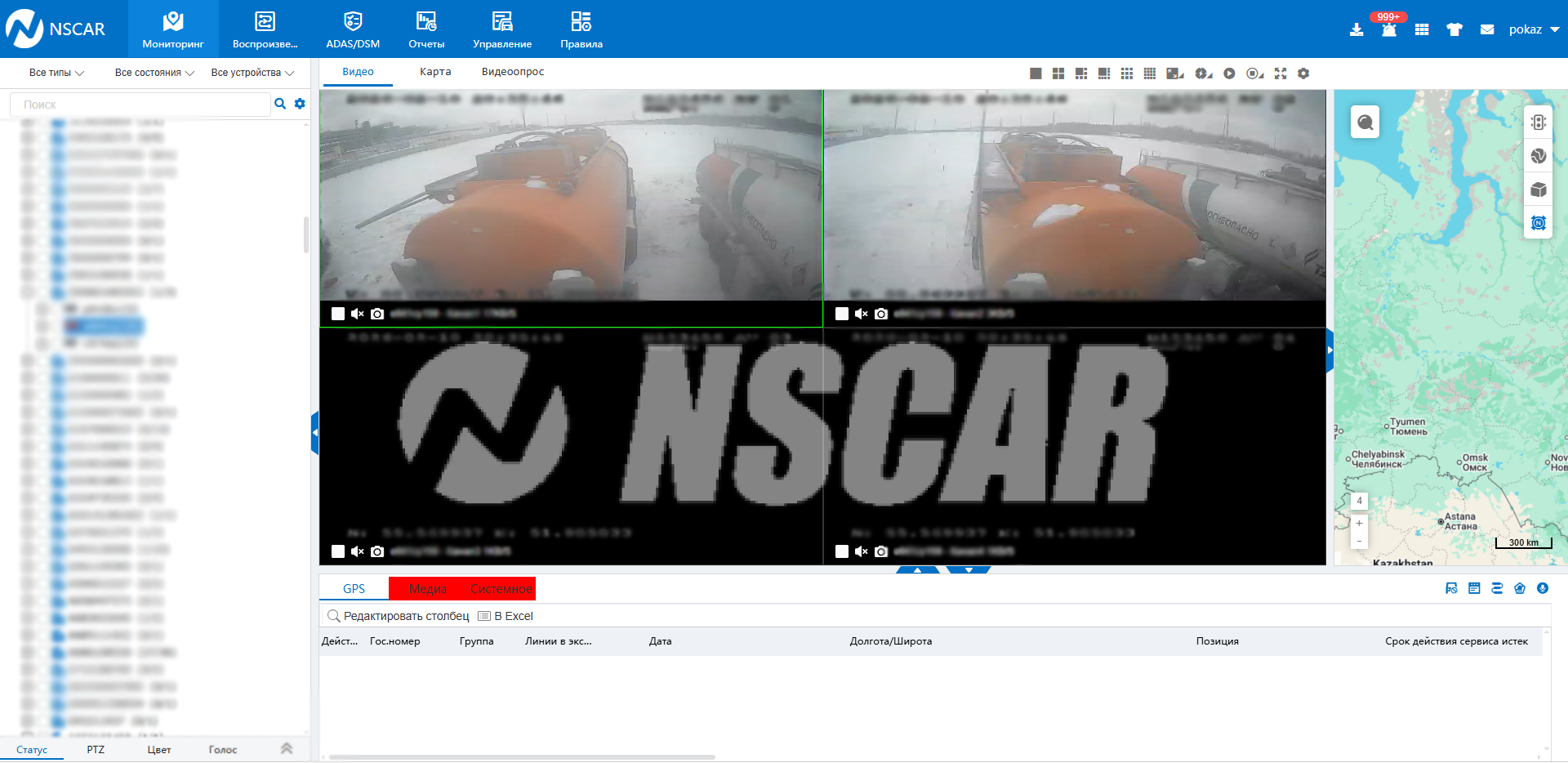
Task: Enter fullscreen video mode
Action: (1281, 74)
